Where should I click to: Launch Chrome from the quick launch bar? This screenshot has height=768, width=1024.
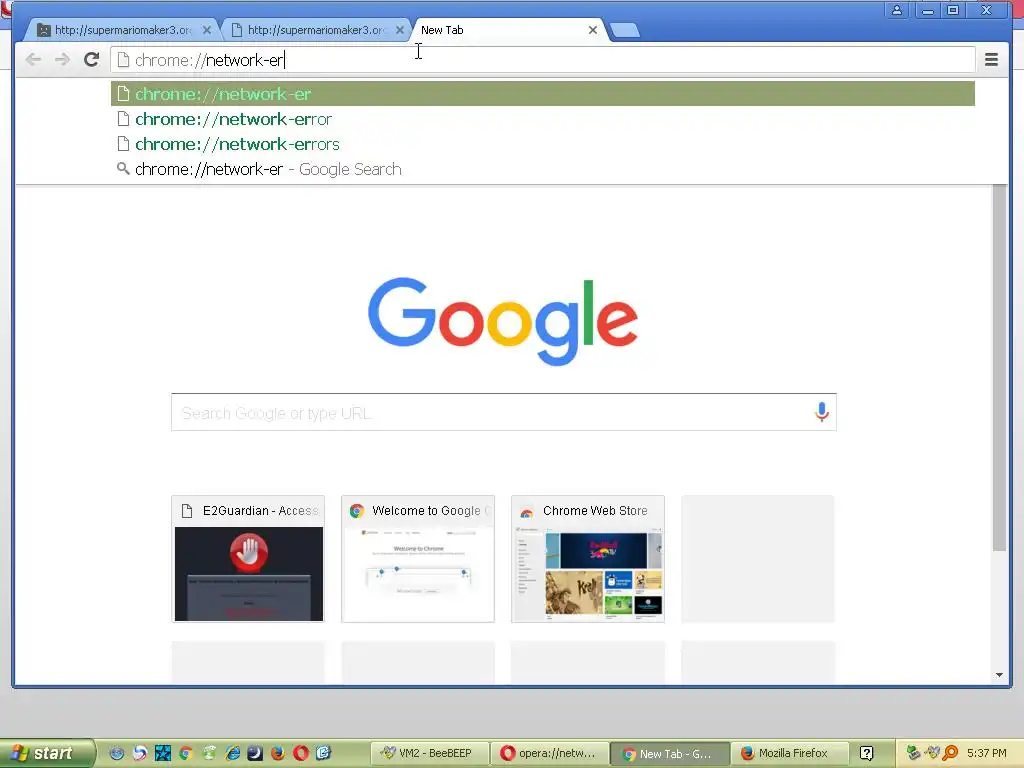pos(185,753)
